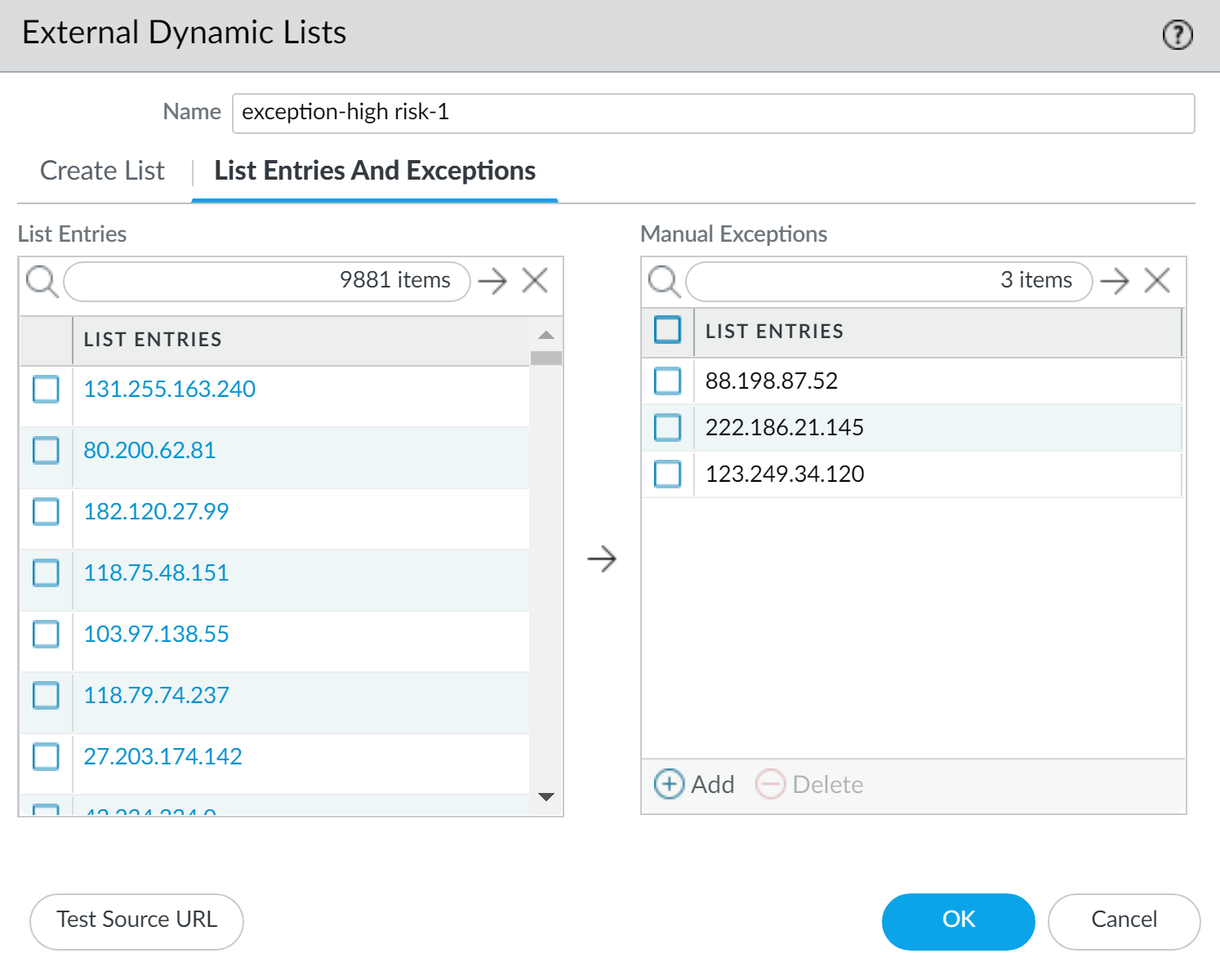Apply the Manual Exceptions filter arrow
Viewport: 1220px width, 980px height.
(1115, 281)
